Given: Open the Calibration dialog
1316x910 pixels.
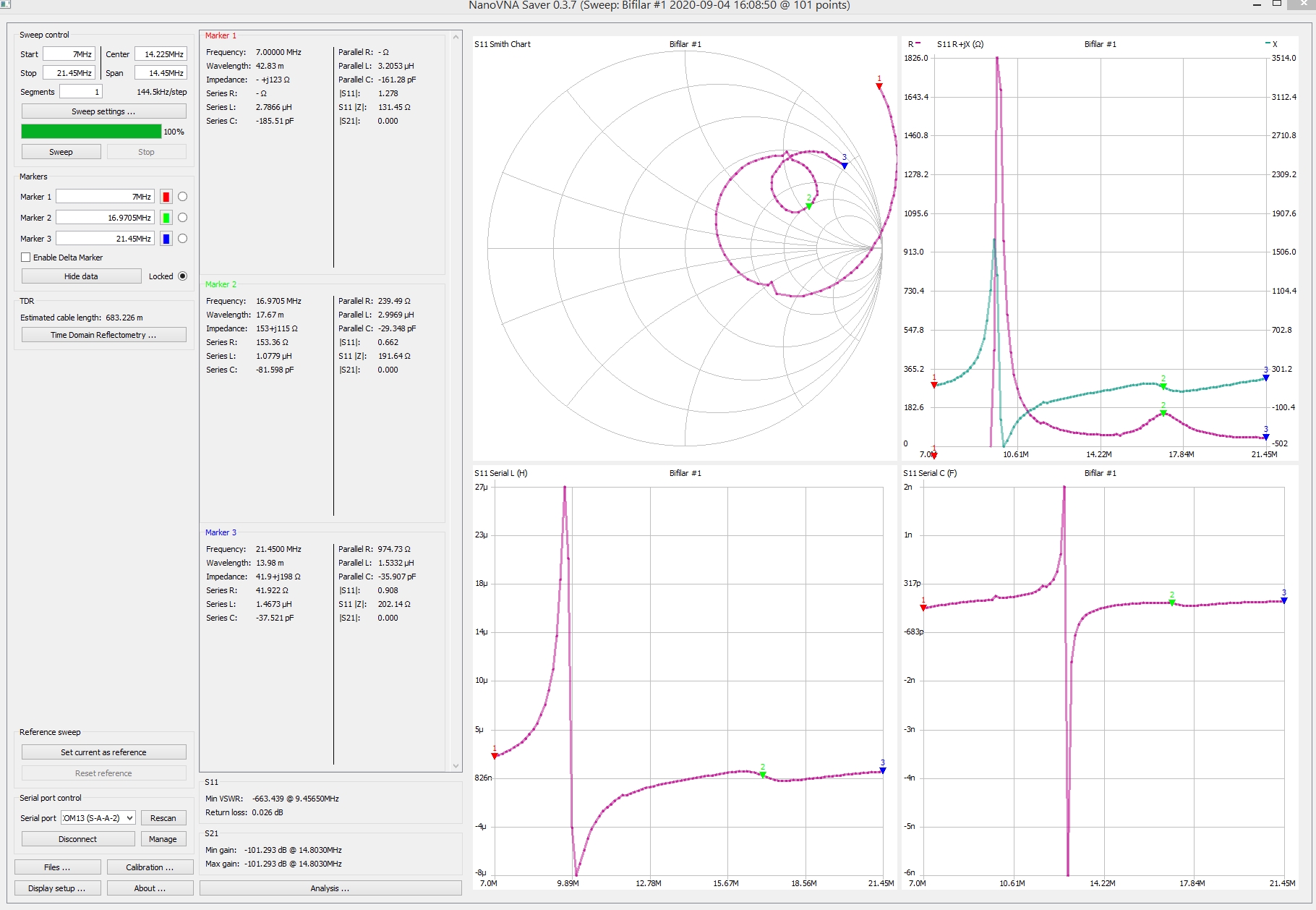Looking at the screenshot, I should pyautogui.click(x=150, y=867).
